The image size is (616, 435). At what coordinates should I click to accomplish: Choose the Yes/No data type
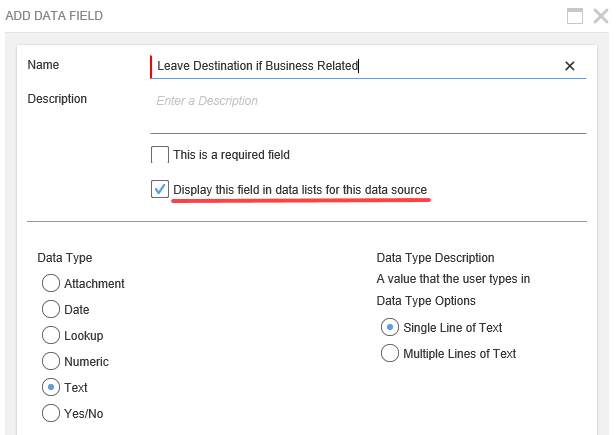(51, 413)
